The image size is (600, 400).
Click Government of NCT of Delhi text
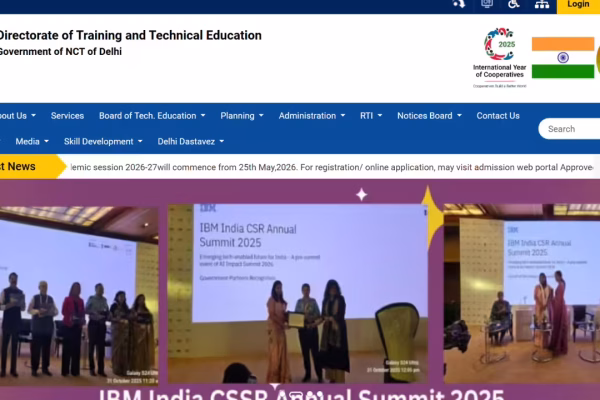pos(60,52)
